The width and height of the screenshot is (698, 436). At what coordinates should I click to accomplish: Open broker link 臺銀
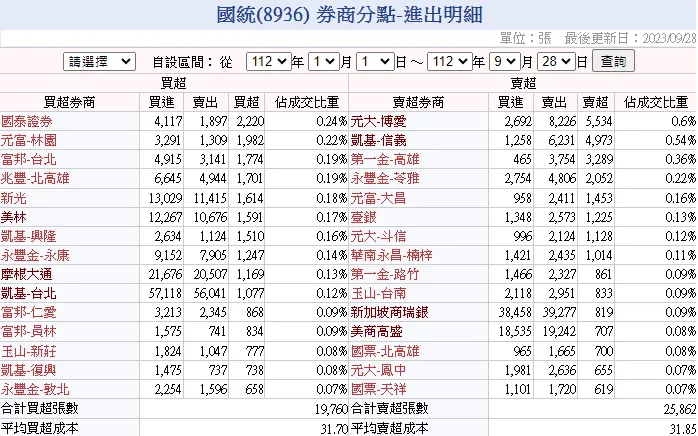pyautogui.click(x=364, y=217)
